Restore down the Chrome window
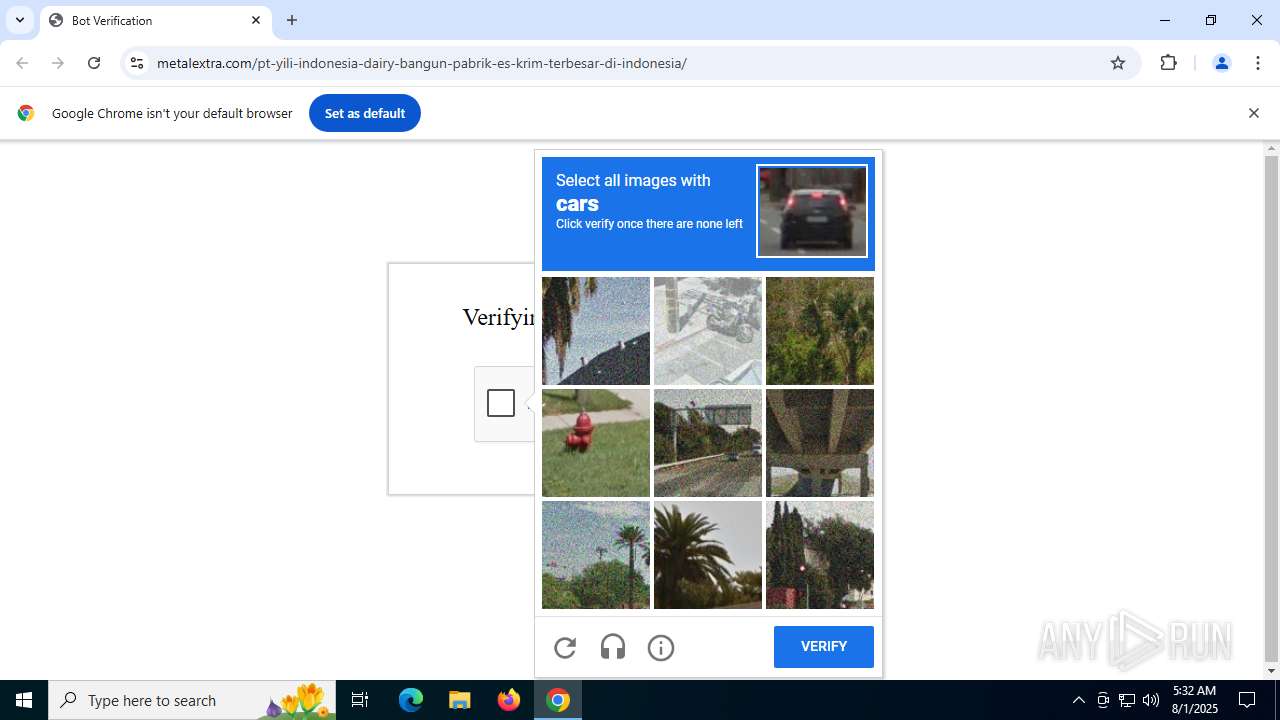The width and height of the screenshot is (1280, 720). 1211,20
